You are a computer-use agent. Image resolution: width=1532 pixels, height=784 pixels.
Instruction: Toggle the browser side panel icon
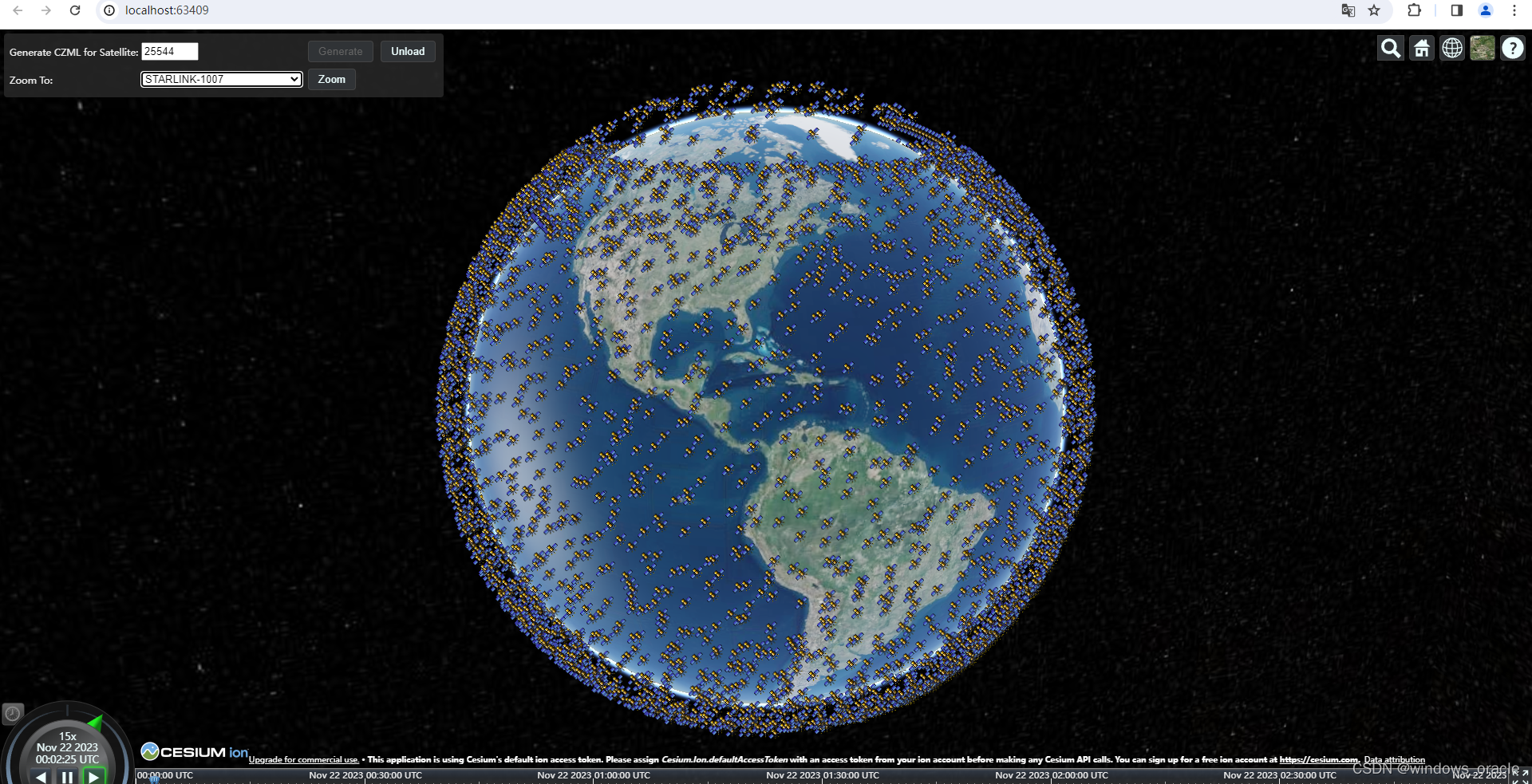(1457, 10)
